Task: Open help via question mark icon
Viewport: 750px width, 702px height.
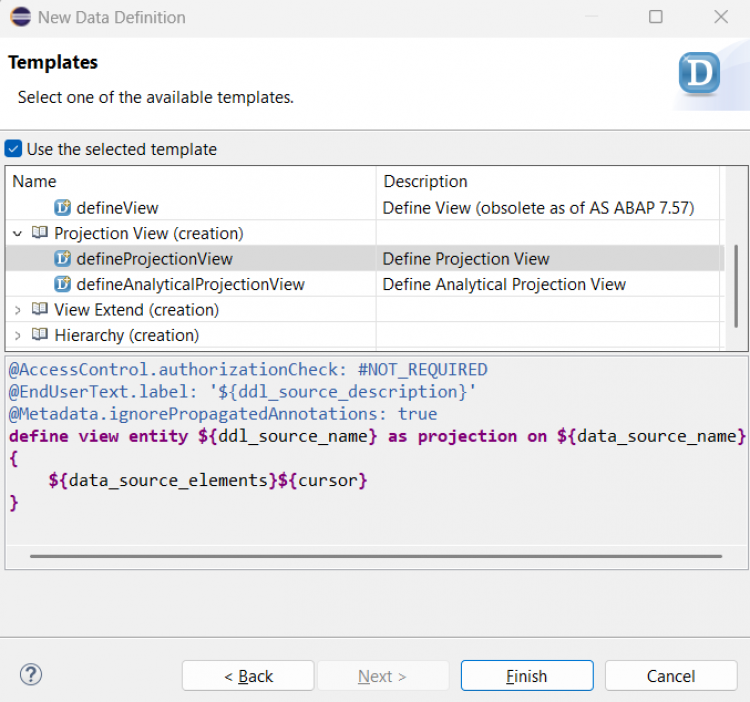Action: [x=31, y=675]
